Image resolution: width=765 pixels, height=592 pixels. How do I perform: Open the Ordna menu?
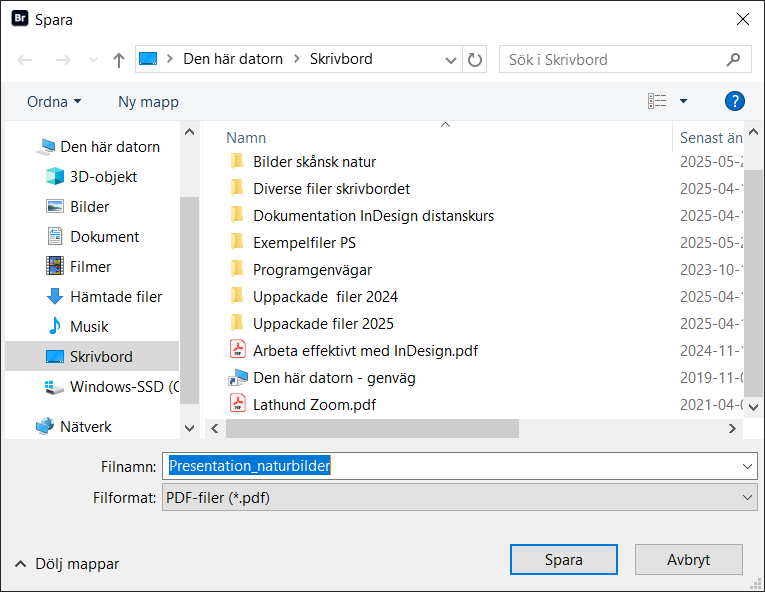(x=54, y=101)
